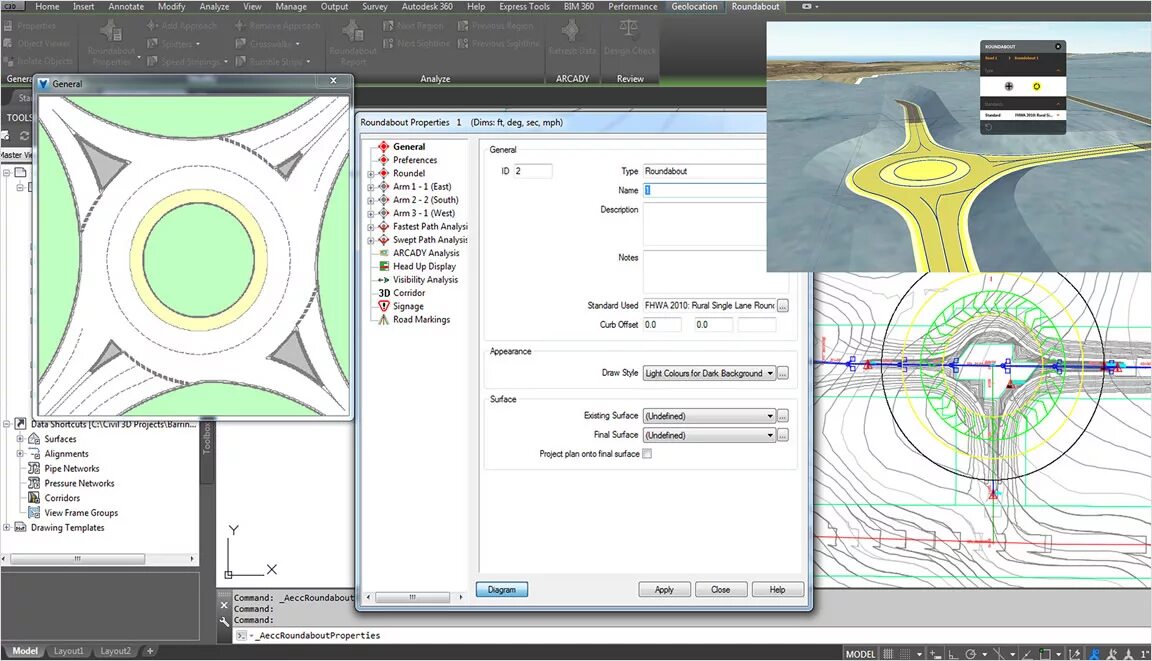Viewport: 1152px width, 661px height.
Task: Enable Project plan onto final surface
Action: 647,454
